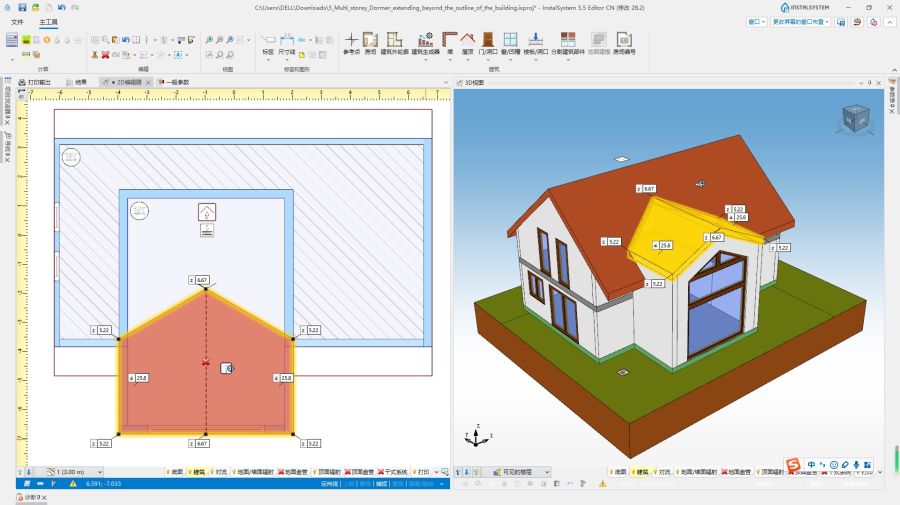This screenshot has width=900, height=505.
Task: Open the 文件 menu
Action: tap(17, 20)
